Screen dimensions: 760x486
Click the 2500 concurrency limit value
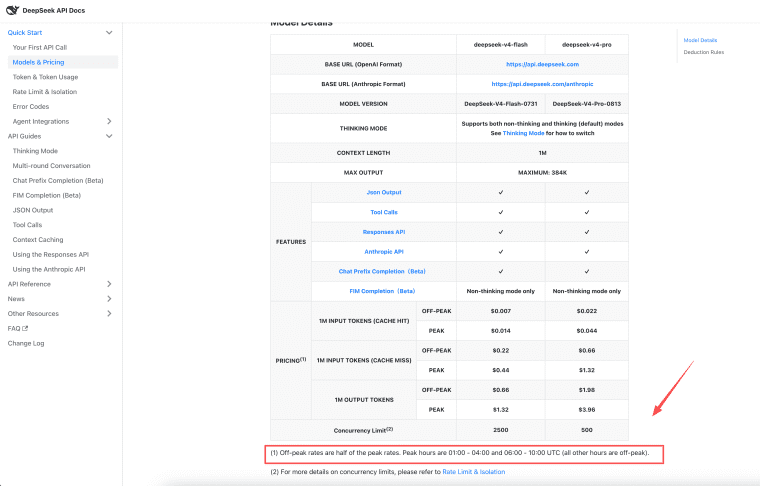click(x=501, y=430)
